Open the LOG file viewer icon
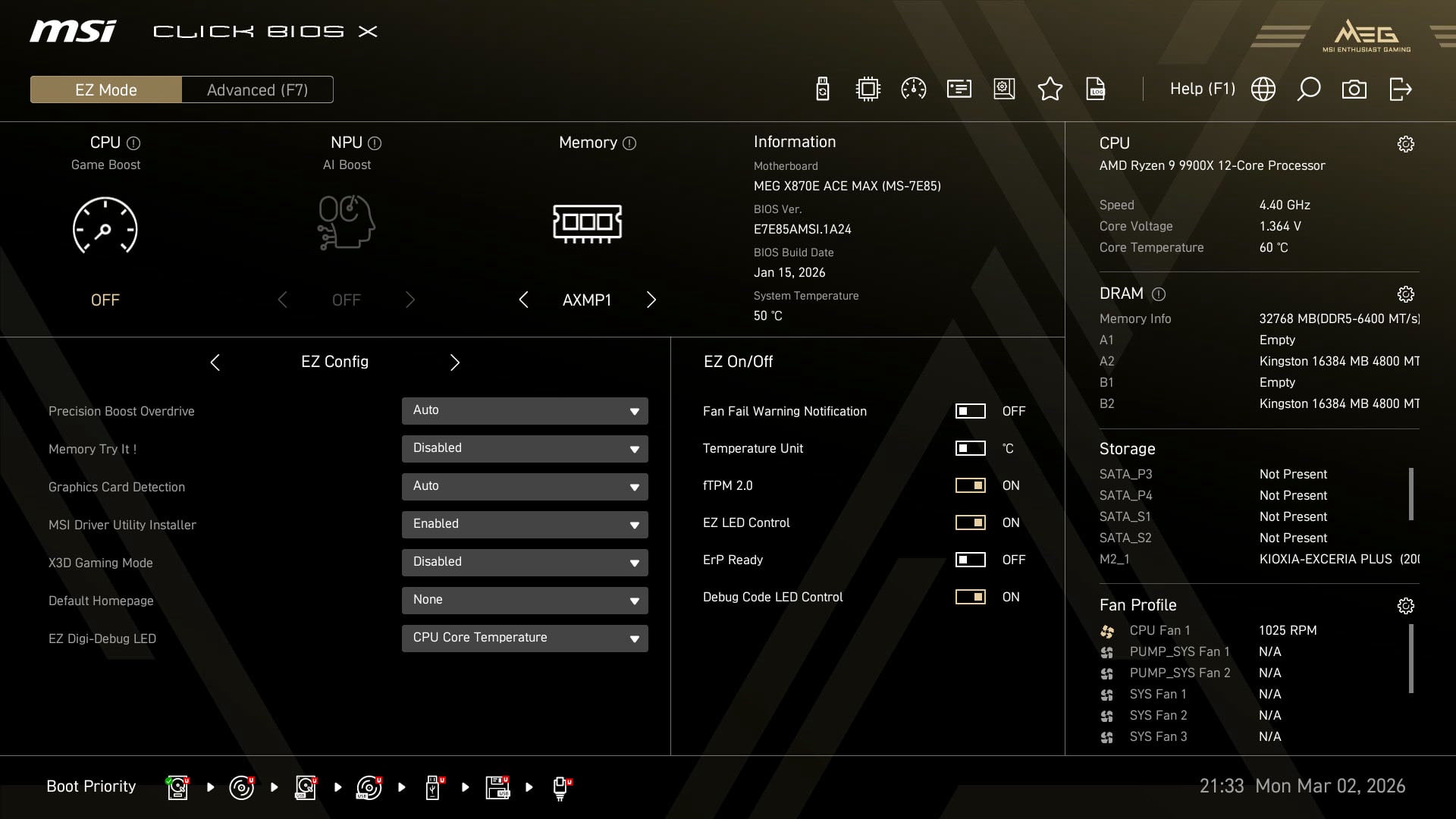Image resolution: width=1456 pixels, height=819 pixels. 1096,89
